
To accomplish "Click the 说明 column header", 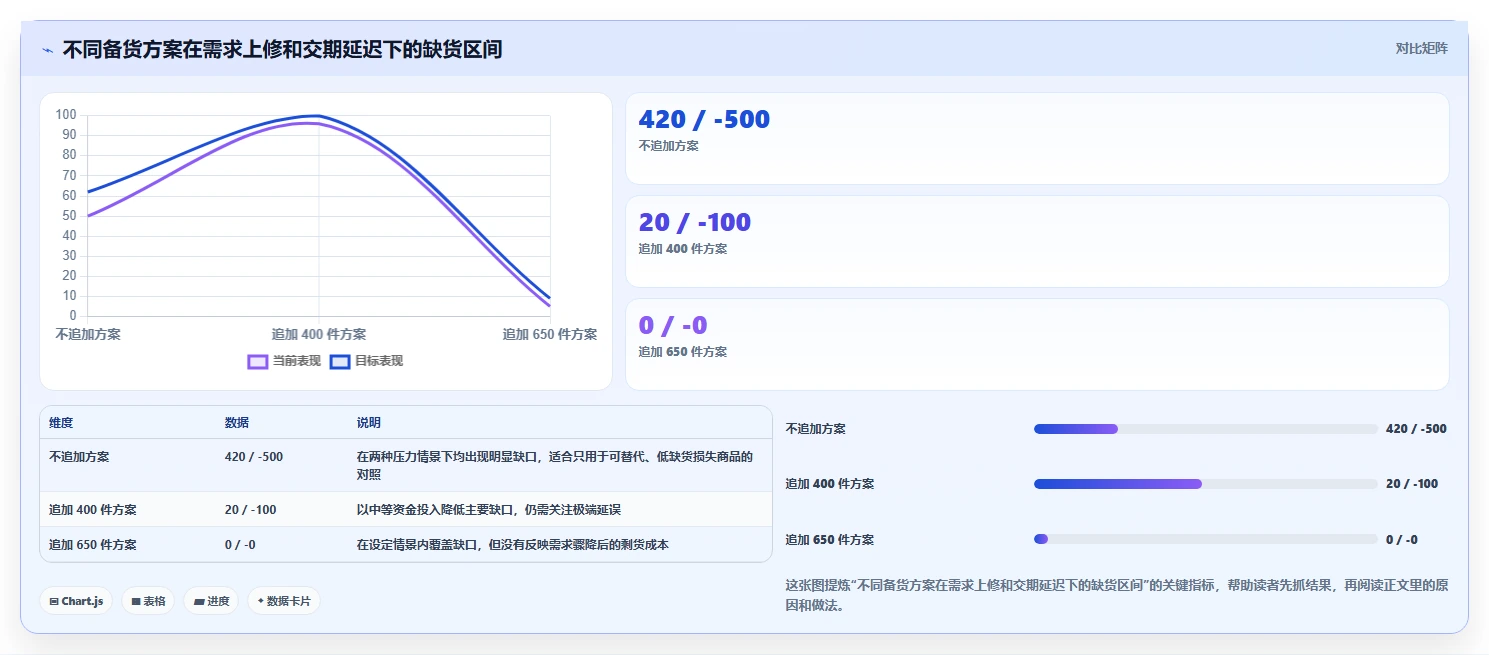I will pyautogui.click(x=369, y=423).
